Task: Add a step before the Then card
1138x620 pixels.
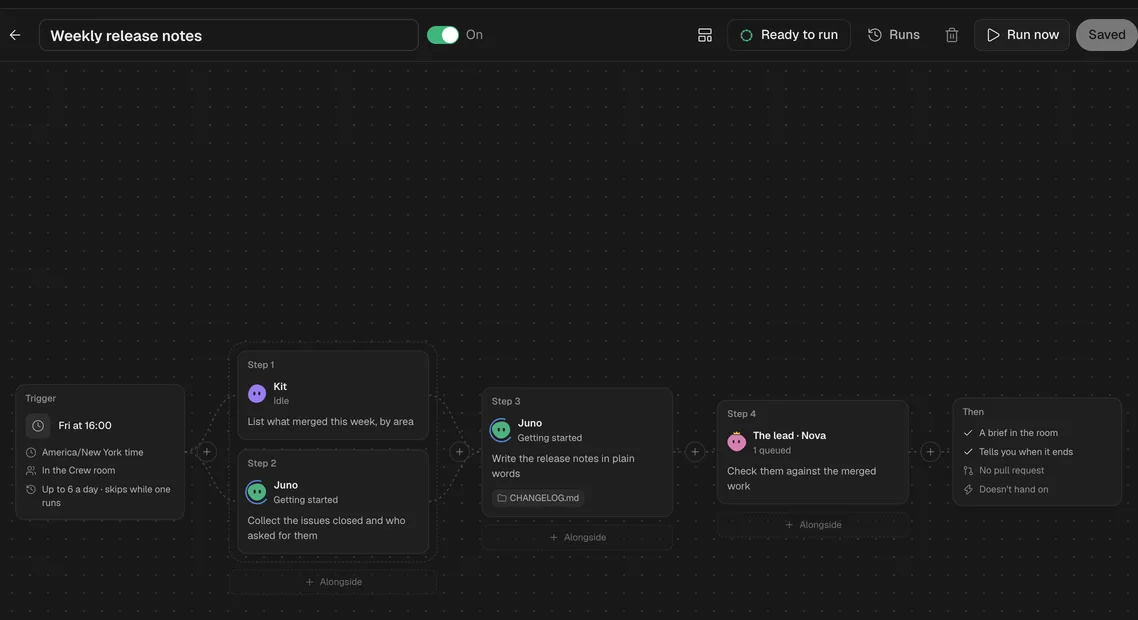Action: pyautogui.click(x=930, y=452)
